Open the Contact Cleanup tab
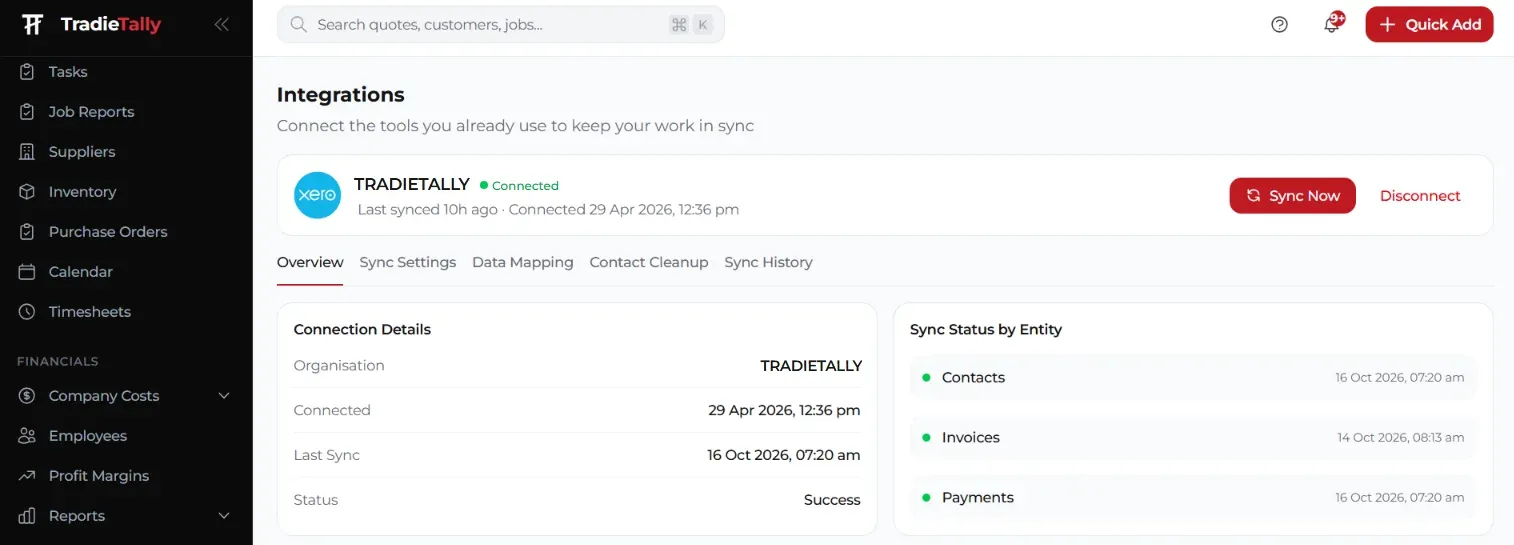The image size is (1514, 545). (x=648, y=262)
